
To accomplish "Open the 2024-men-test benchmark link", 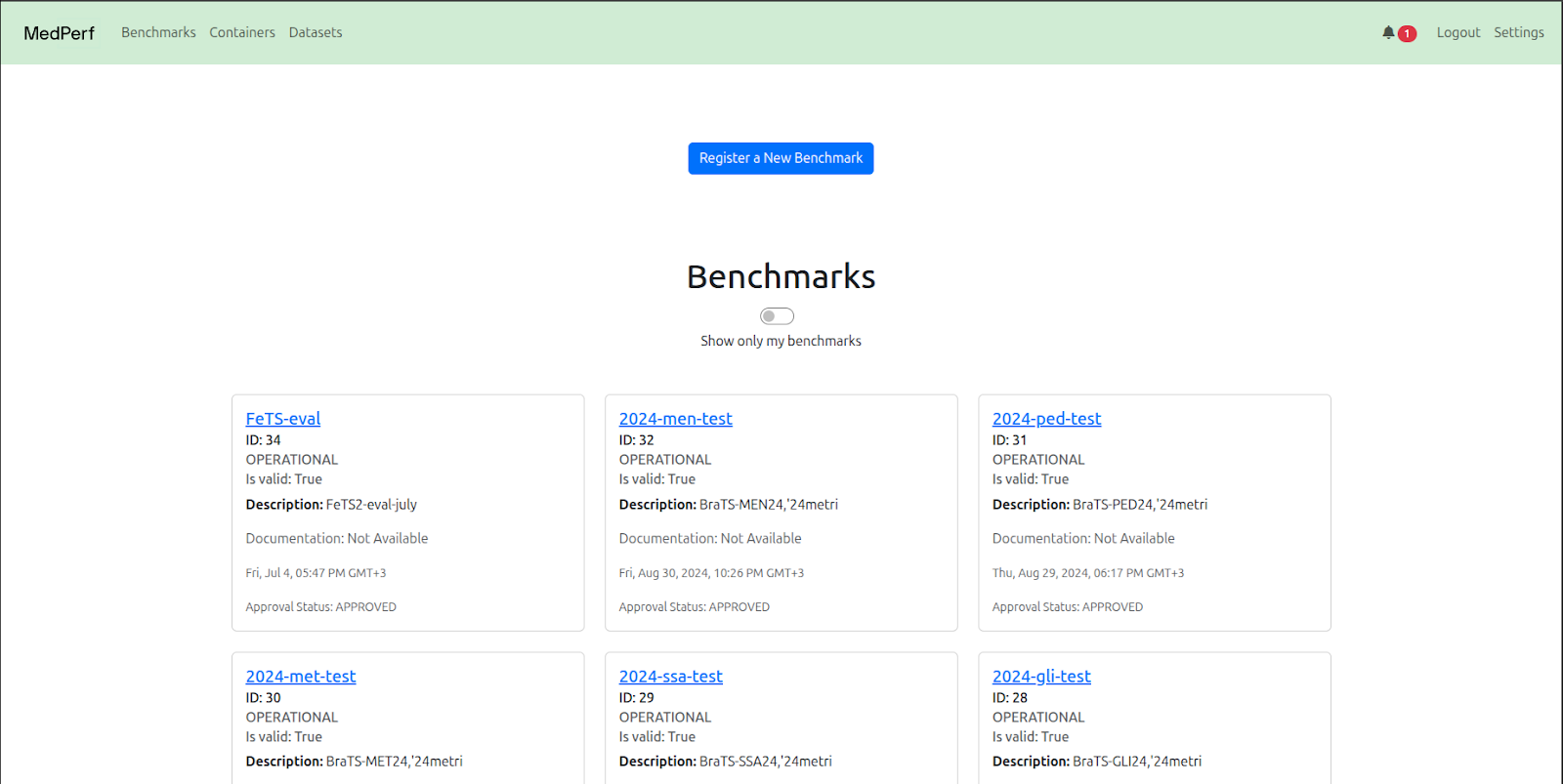I will pos(675,419).
